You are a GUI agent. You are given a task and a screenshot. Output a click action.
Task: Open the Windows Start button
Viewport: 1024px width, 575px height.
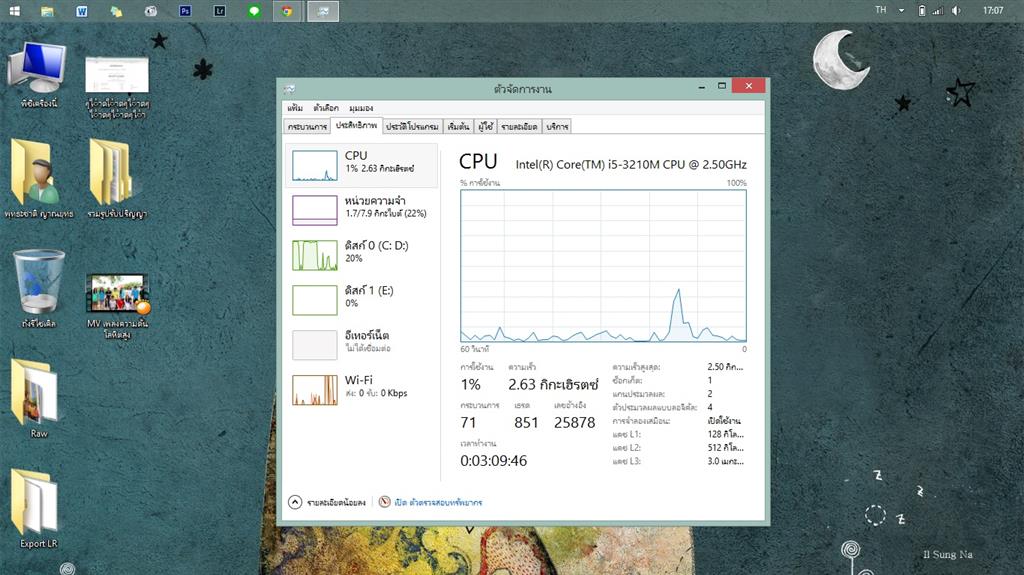click(14, 10)
